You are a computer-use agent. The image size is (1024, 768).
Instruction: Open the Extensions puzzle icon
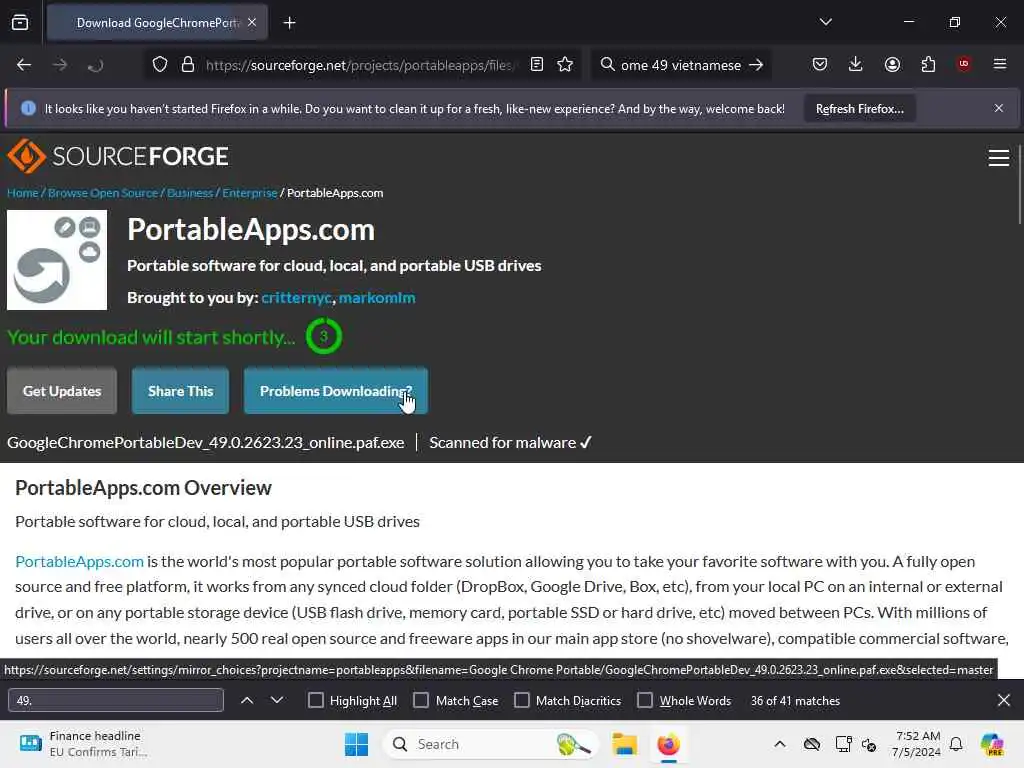point(928,64)
